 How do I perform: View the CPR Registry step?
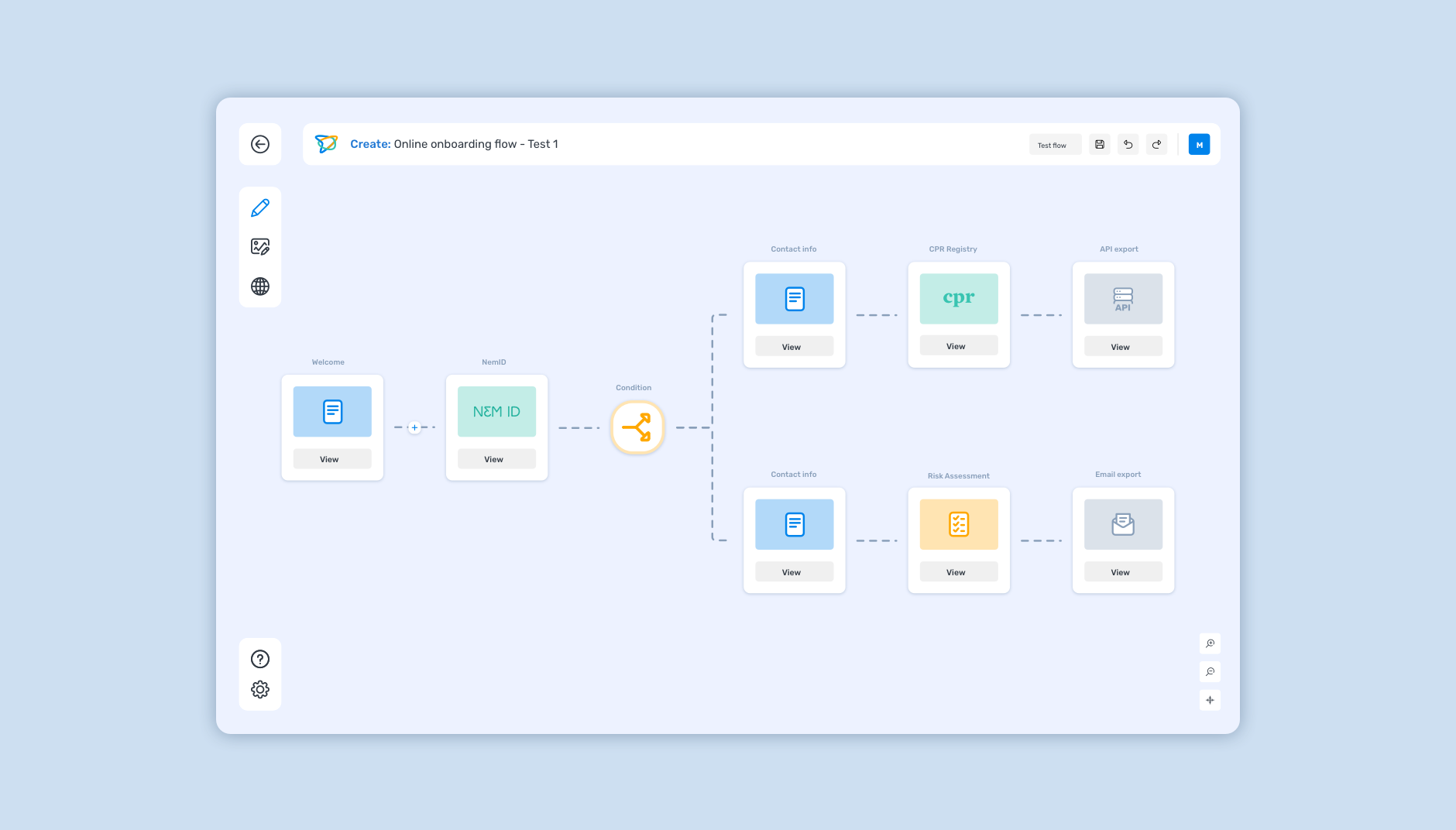pos(959,345)
